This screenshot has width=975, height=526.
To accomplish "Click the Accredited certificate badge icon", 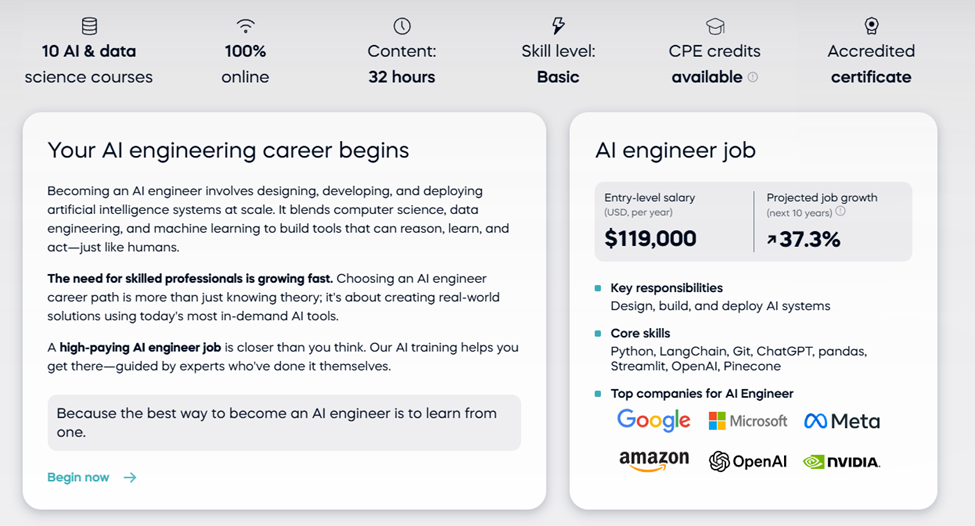I will click(x=871, y=26).
